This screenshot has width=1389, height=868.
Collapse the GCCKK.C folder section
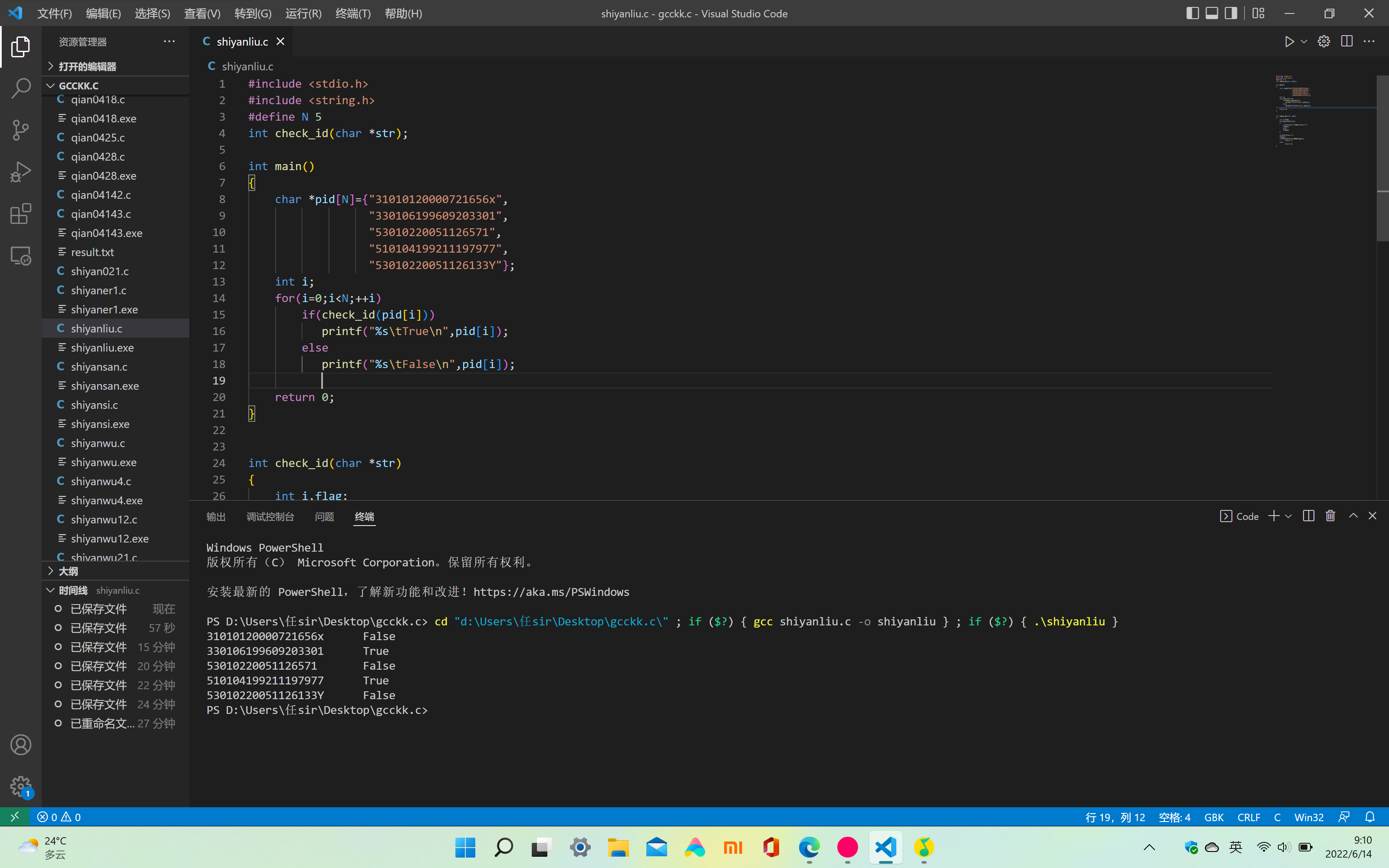115,85
